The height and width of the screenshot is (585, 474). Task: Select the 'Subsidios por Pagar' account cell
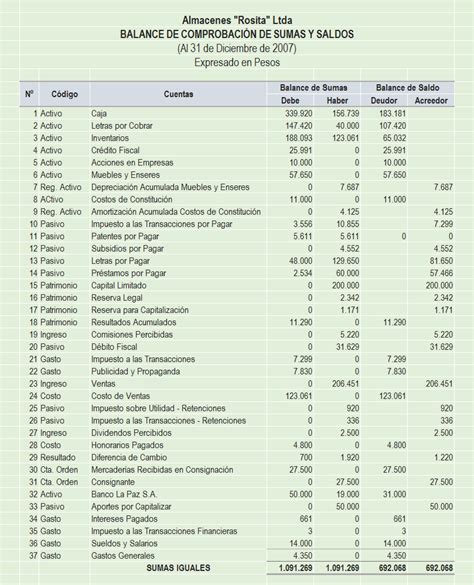click(x=127, y=249)
